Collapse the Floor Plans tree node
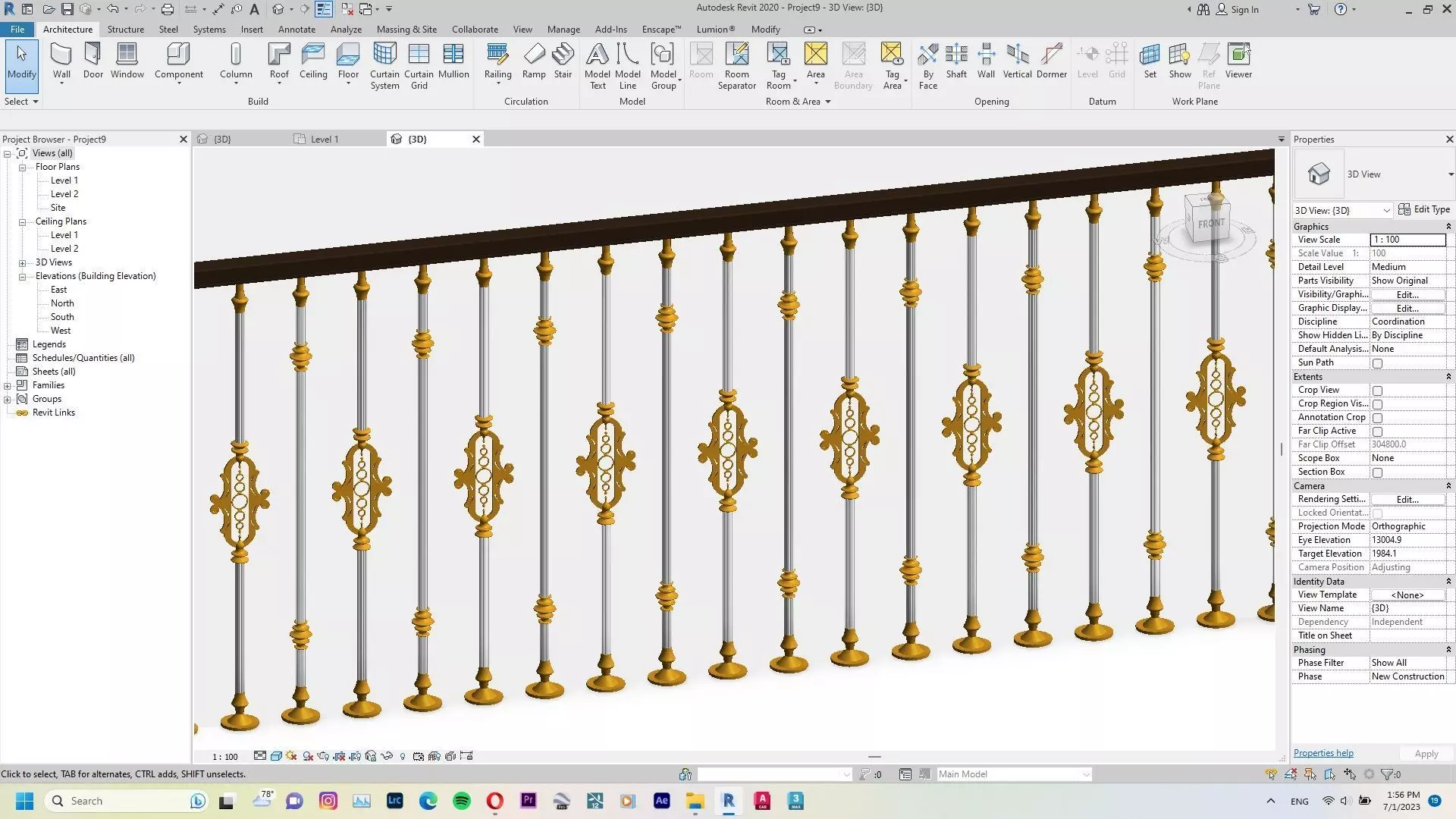 pos(23,168)
